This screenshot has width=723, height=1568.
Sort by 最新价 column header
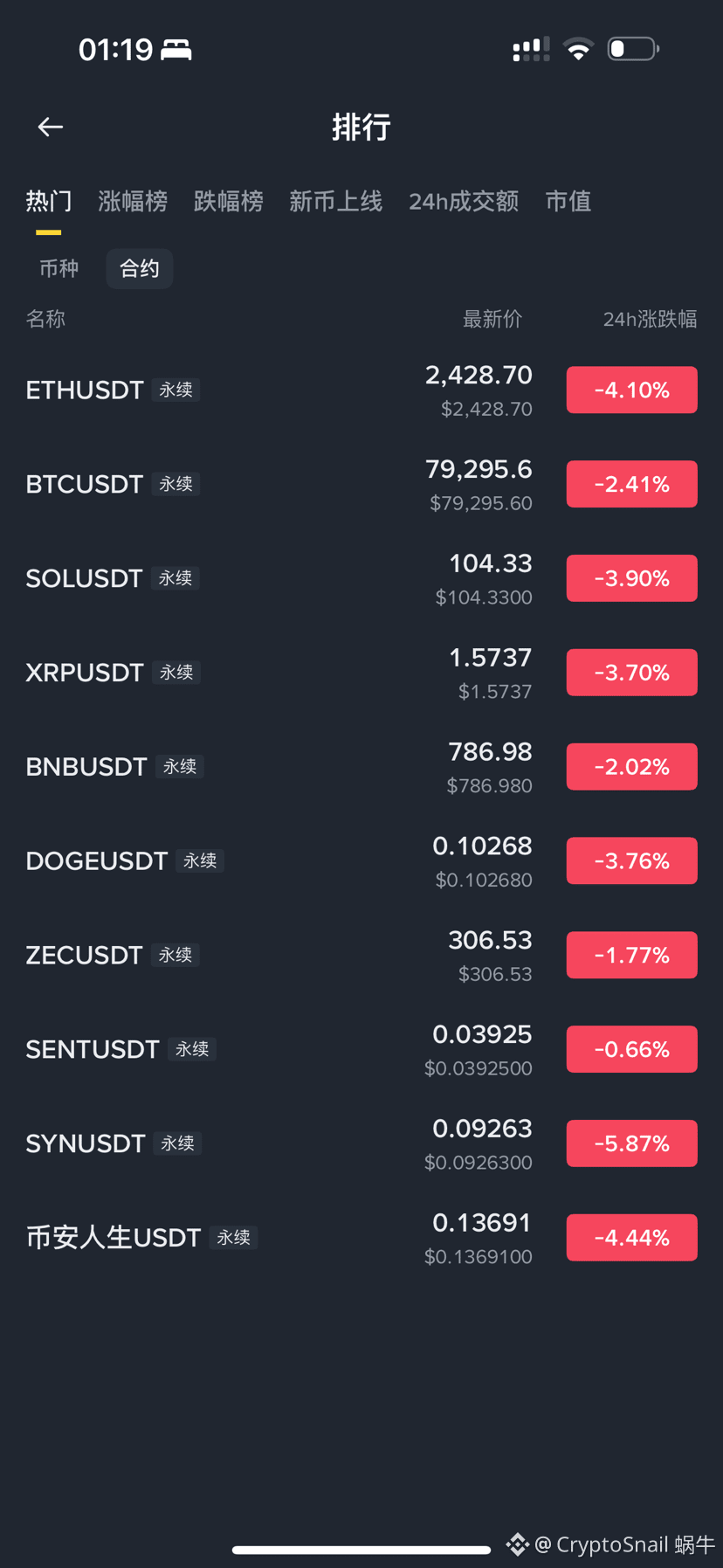[x=492, y=320]
